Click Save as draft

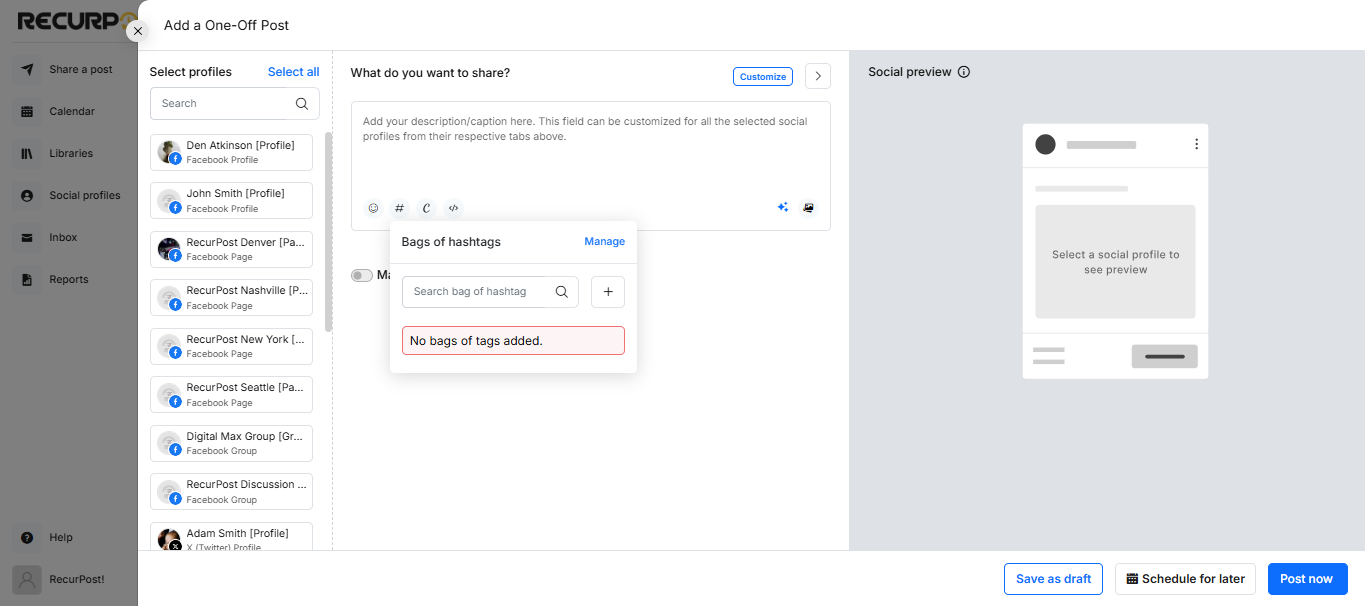click(1053, 579)
